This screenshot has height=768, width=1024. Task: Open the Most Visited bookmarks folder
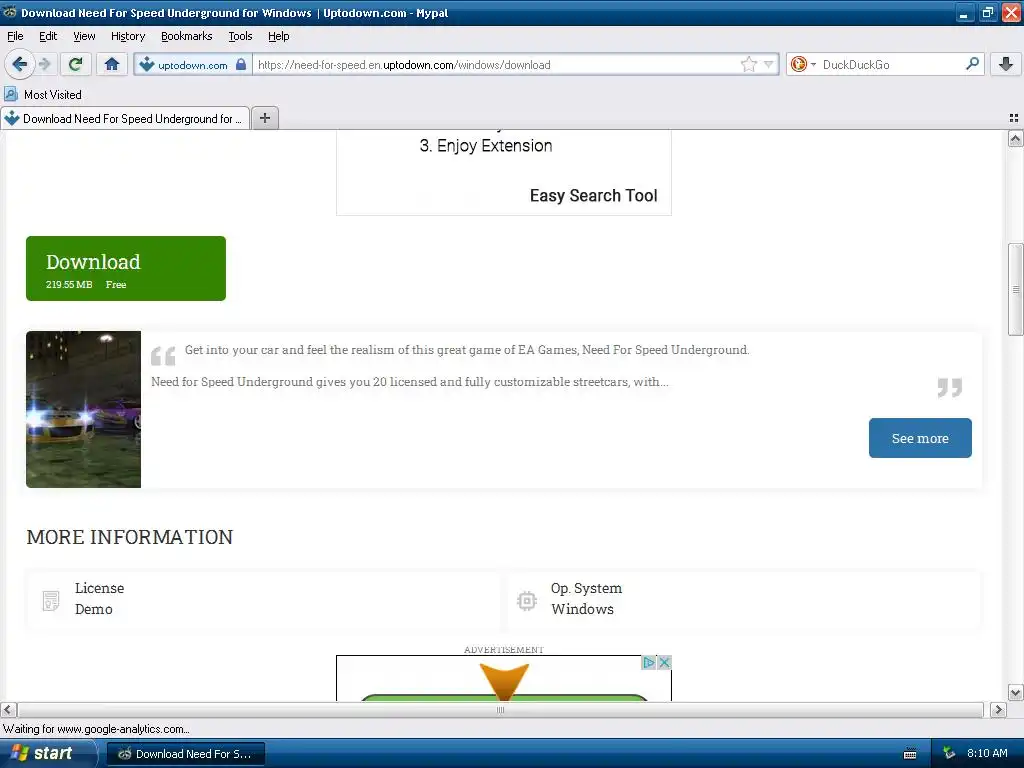pos(43,95)
